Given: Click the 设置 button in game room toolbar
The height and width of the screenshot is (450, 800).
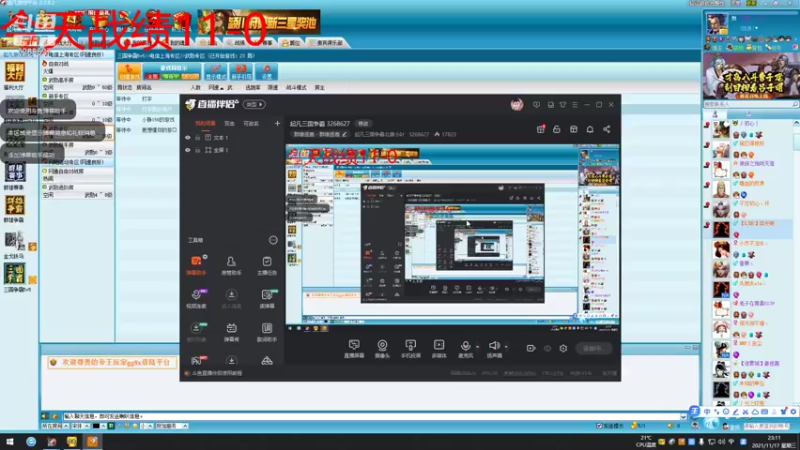Looking at the screenshot, I should coord(266,72).
